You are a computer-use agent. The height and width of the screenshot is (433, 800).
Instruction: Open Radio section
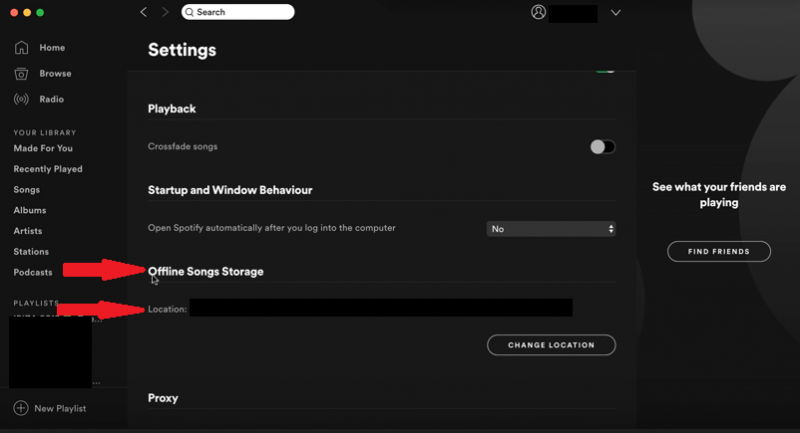[52, 99]
